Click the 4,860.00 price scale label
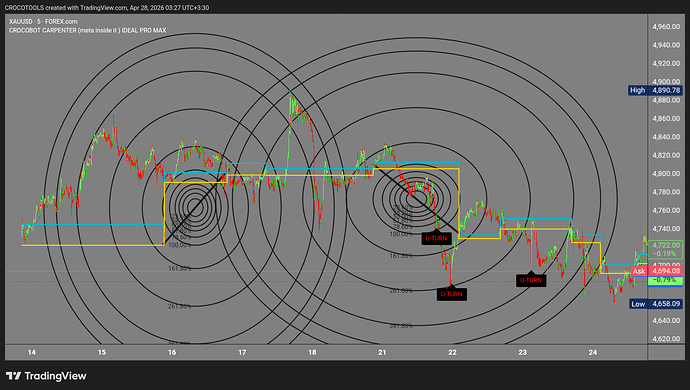 click(666, 118)
